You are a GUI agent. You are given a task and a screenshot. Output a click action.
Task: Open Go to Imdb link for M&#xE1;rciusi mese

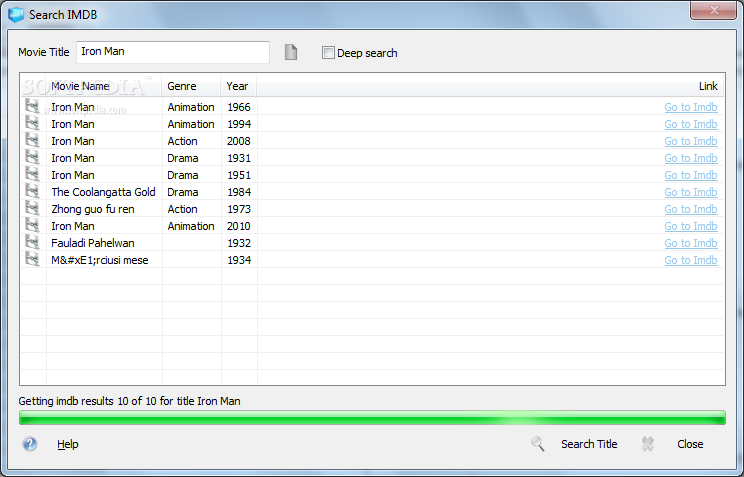click(691, 261)
